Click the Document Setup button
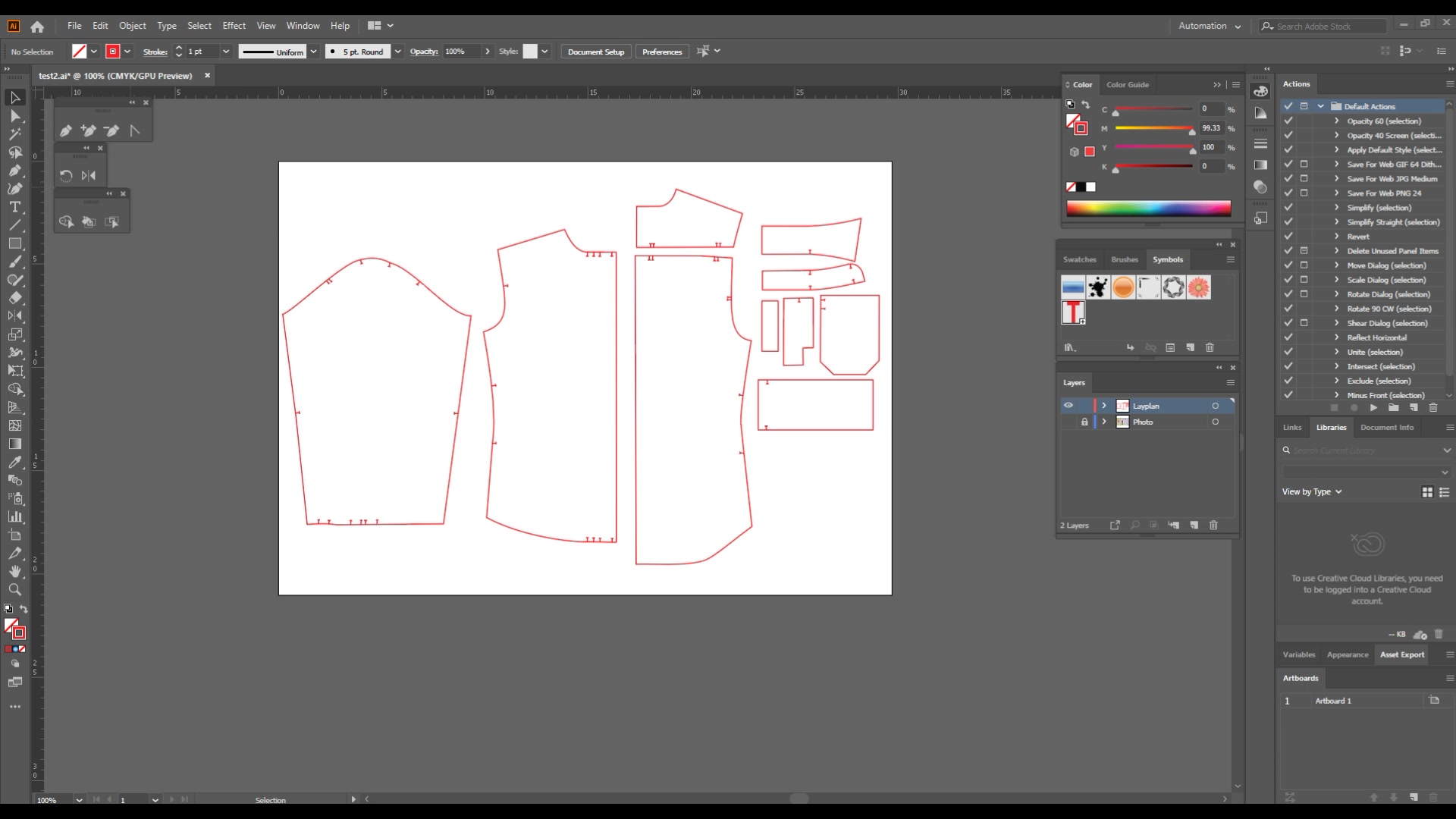Screen dimensions: 1456x819 (x=595, y=51)
